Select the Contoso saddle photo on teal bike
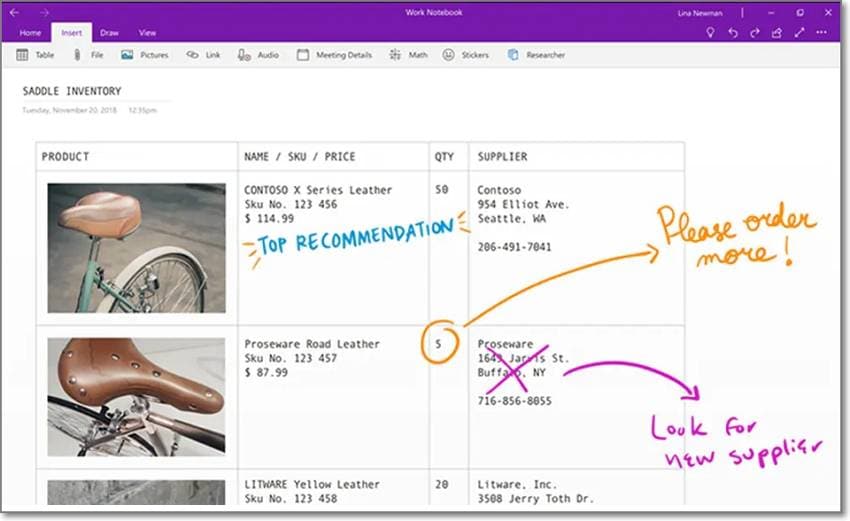Viewport: 850px width, 521px height. pyautogui.click(x=137, y=248)
